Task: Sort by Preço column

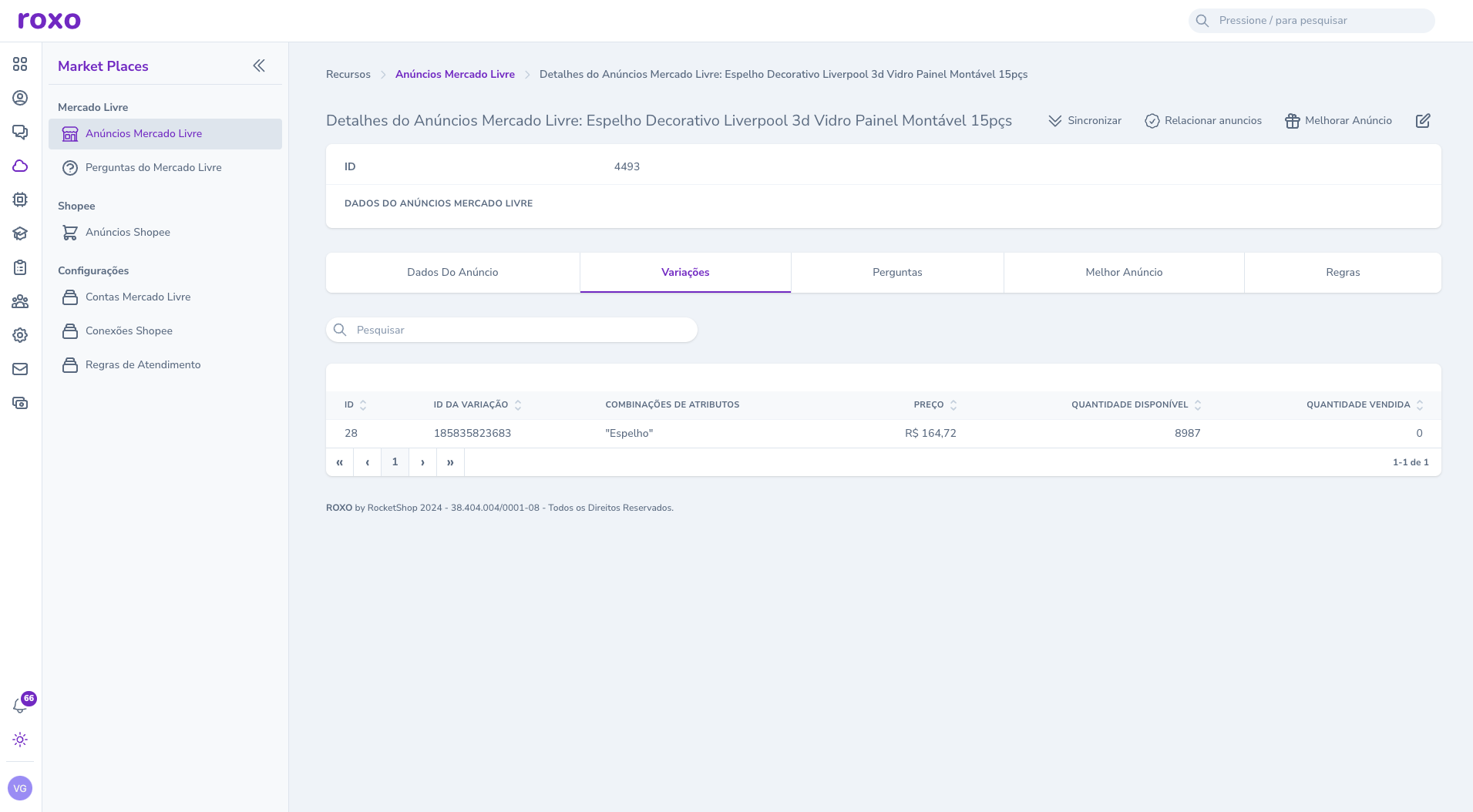Action: click(935, 404)
